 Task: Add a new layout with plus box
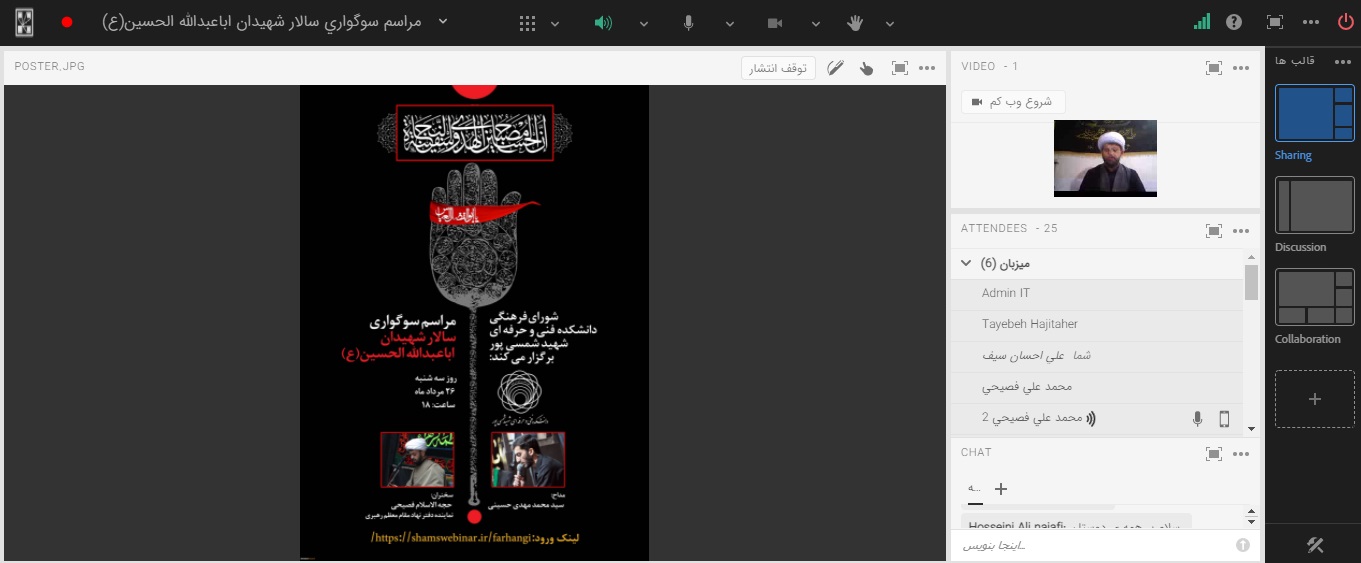[1315, 399]
